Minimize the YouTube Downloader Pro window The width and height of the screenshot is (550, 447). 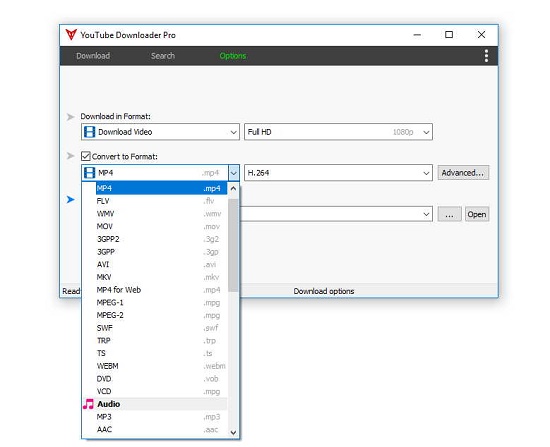417,34
